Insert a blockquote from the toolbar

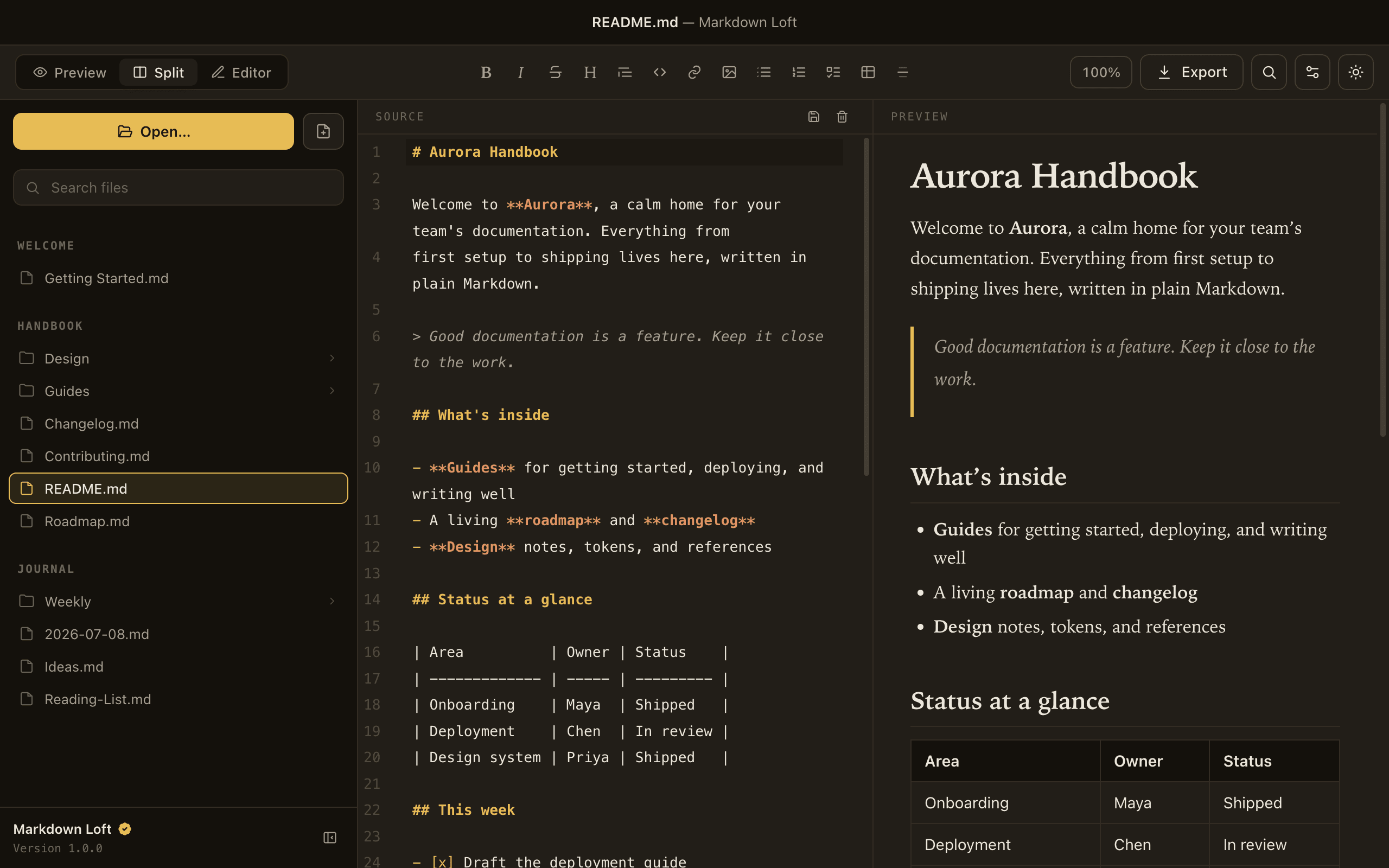pyautogui.click(x=625, y=72)
